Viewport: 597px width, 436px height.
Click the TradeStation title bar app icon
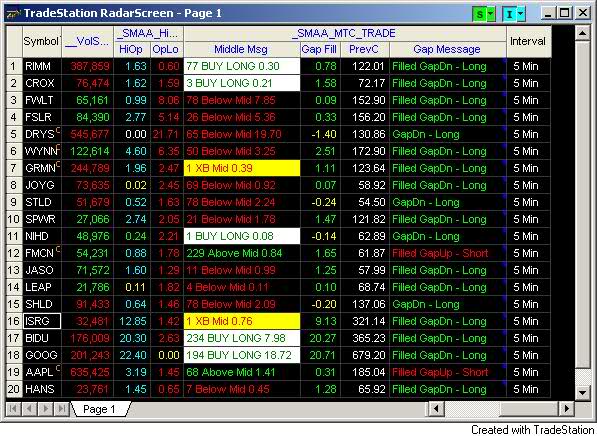[x=13, y=14]
